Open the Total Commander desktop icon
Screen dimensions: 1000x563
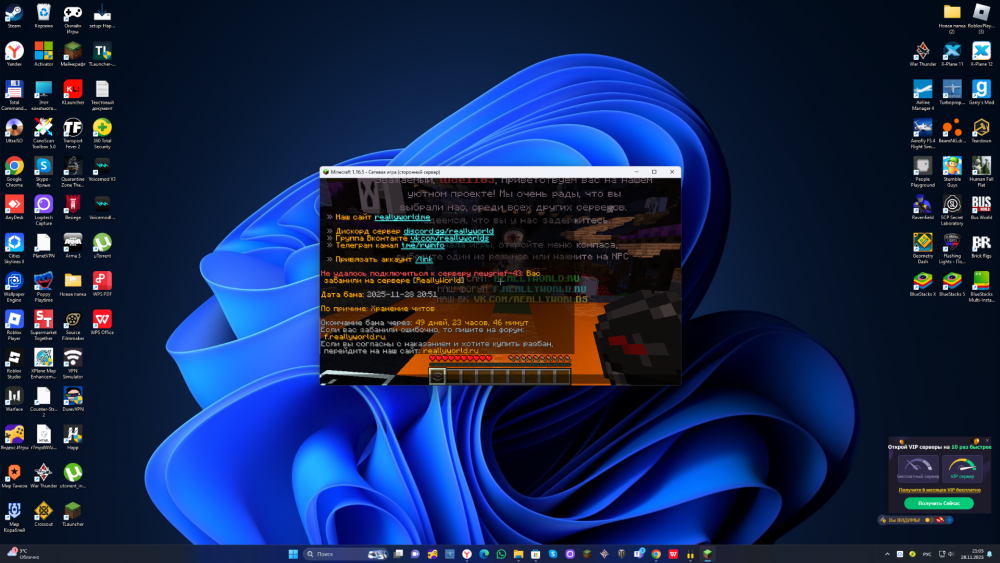click(14, 94)
